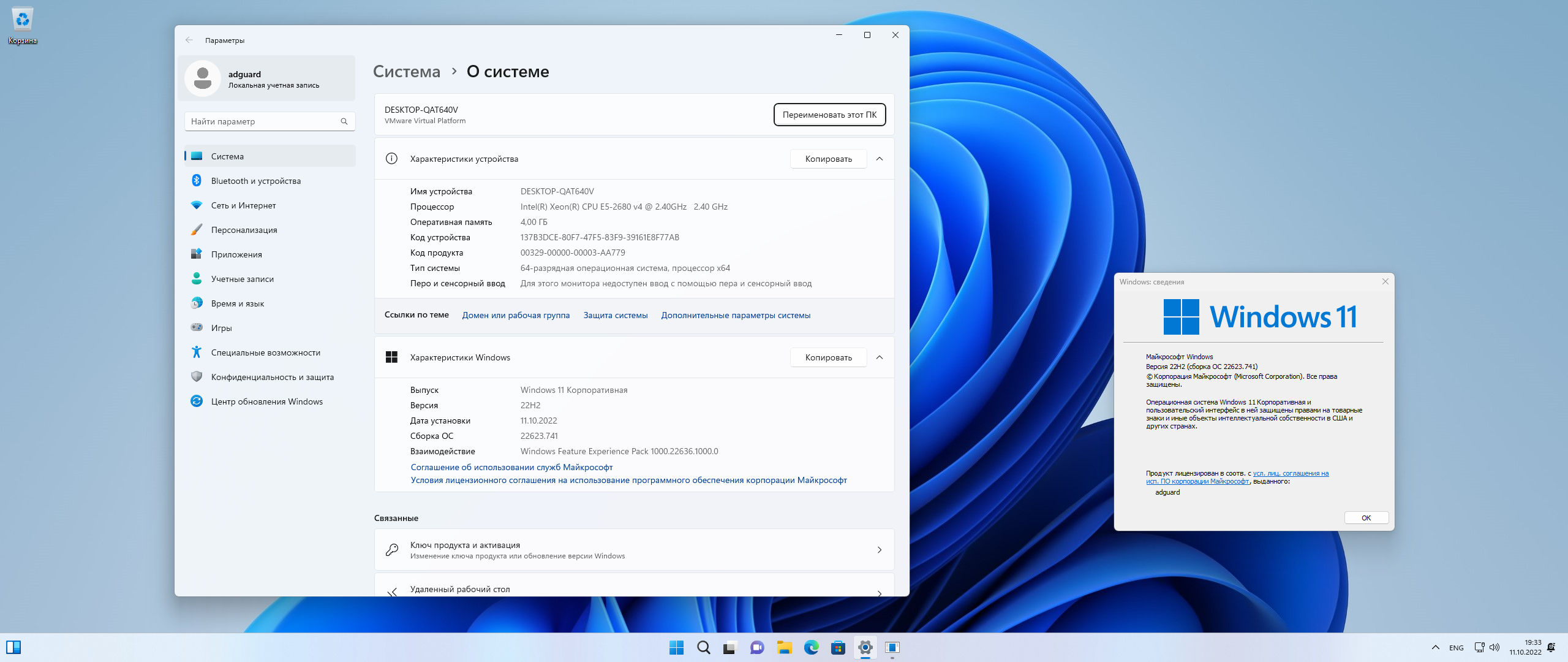Open Условия лицензионного соглашения link
The width and height of the screenshot is (1568, 662).
point(628,481)
